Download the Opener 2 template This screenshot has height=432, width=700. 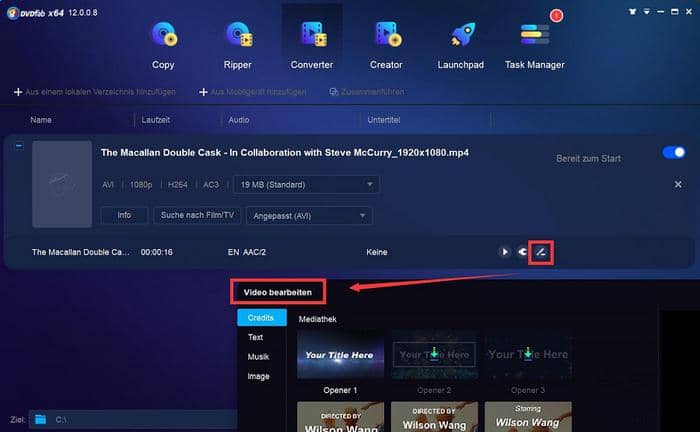434,353
